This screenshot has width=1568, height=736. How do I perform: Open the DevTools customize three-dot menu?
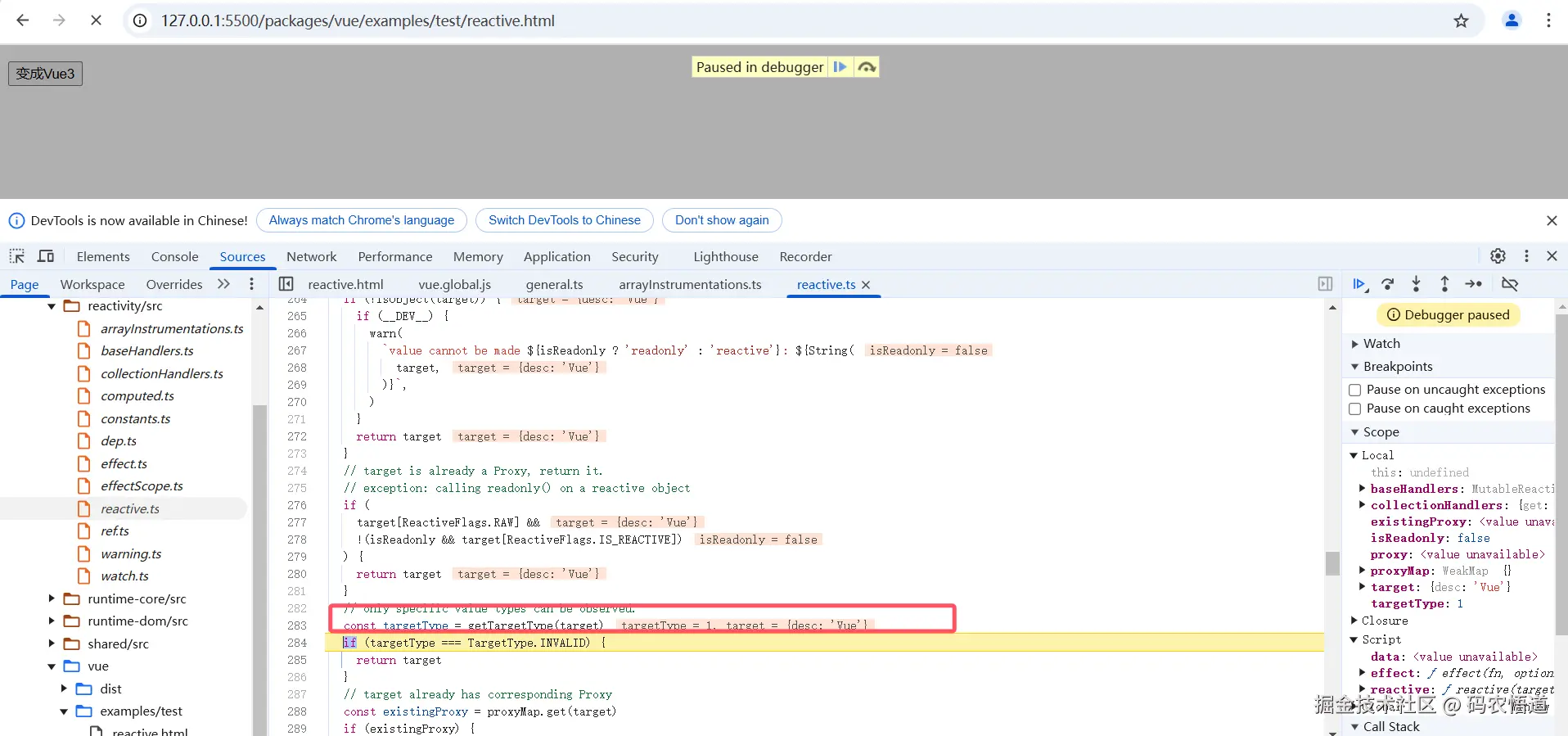tap(1526, 256)
